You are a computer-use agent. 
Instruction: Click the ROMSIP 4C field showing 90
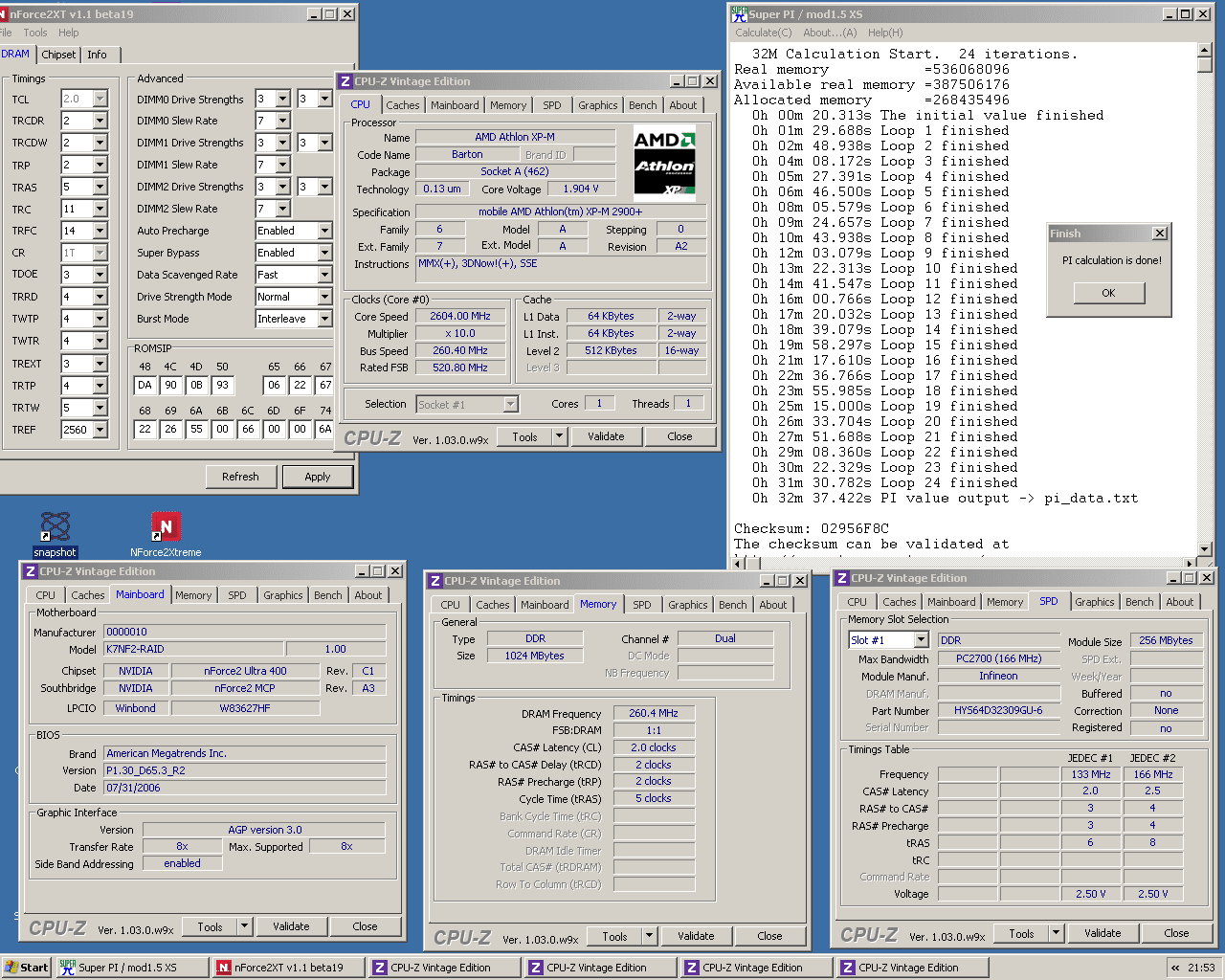pyautogui.click(x=170, y=385)
